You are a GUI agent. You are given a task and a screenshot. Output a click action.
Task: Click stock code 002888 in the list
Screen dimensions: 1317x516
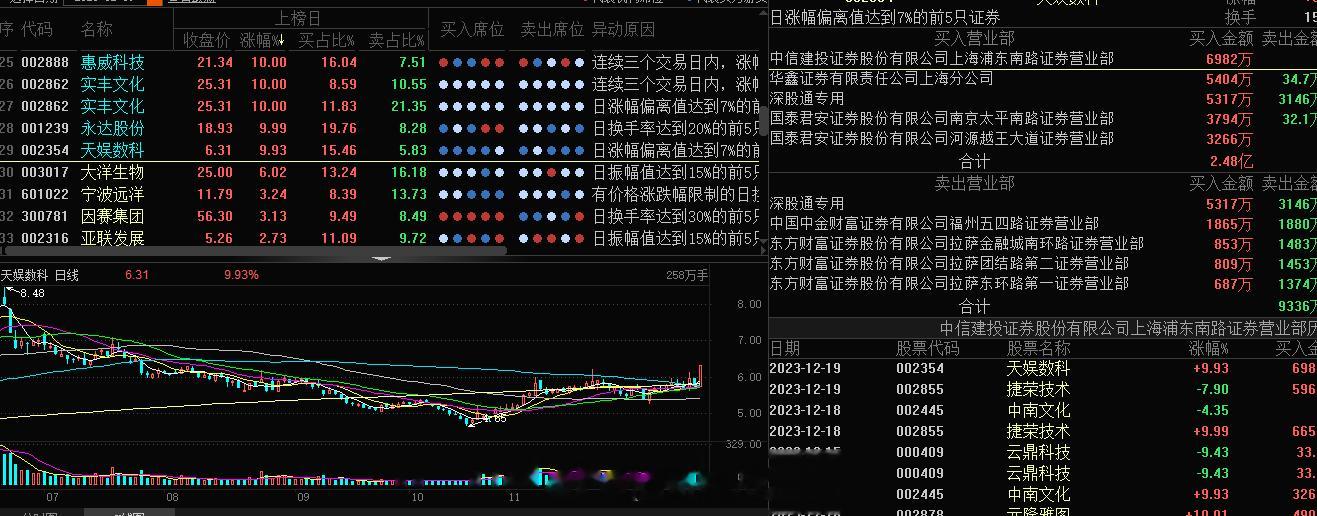[45, 62]
